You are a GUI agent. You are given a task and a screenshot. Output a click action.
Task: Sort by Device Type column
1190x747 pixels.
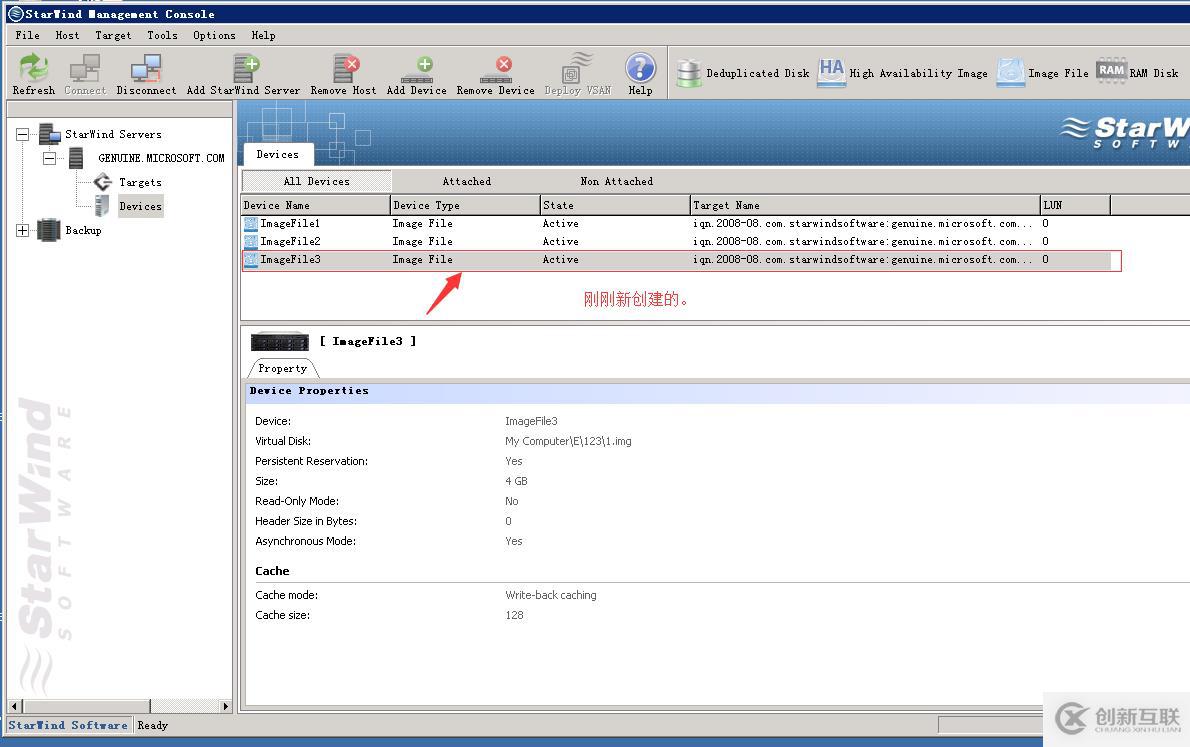pyautogui.click(x=465, y=205)
